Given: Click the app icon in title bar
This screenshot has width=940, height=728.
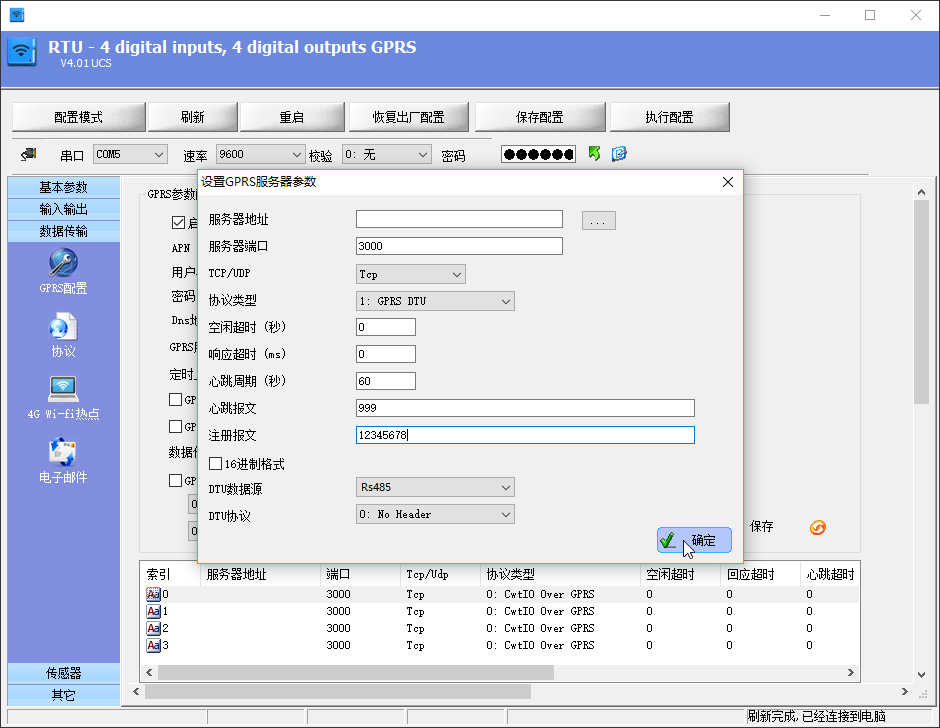Looking at the screenshot, I should 17,15.
